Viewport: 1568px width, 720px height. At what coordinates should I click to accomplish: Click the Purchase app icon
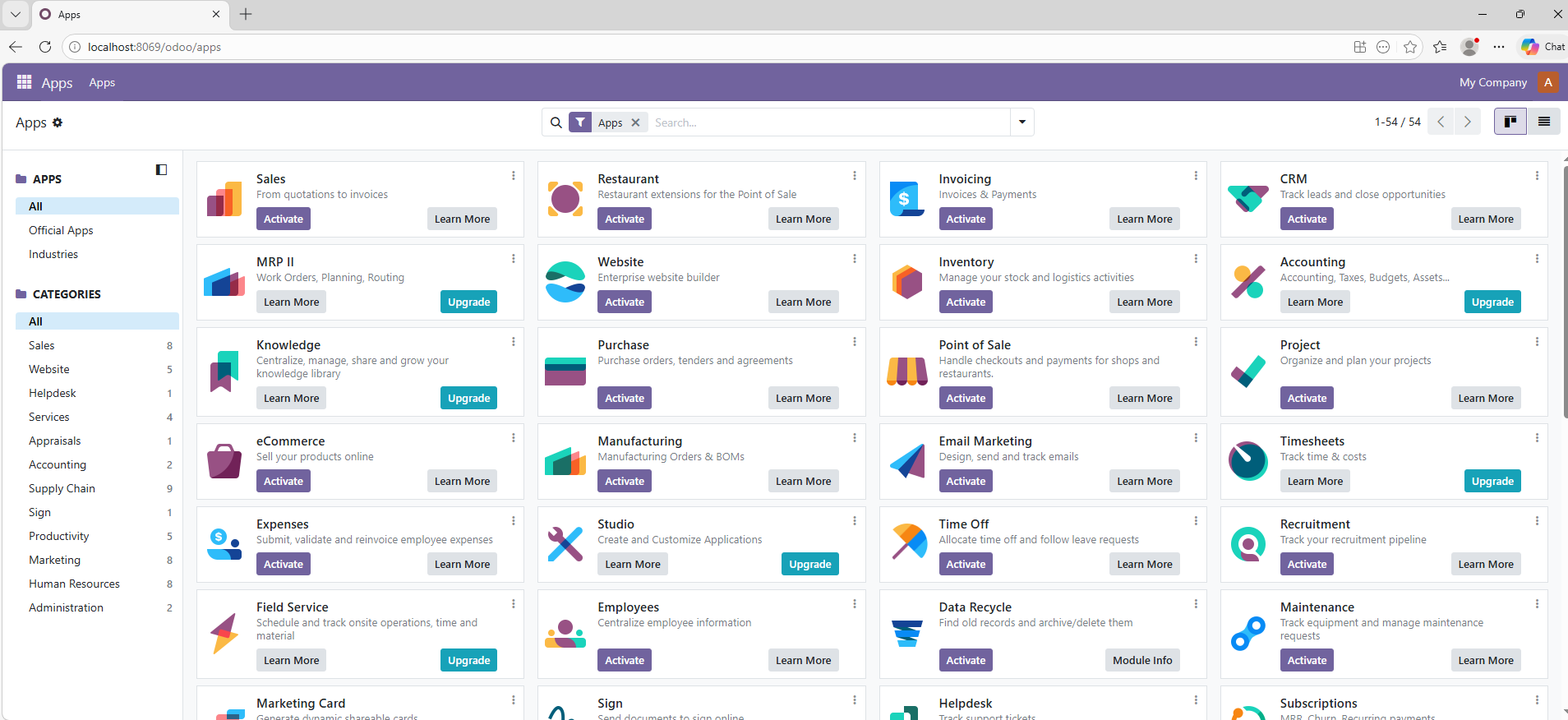[565, 372]
